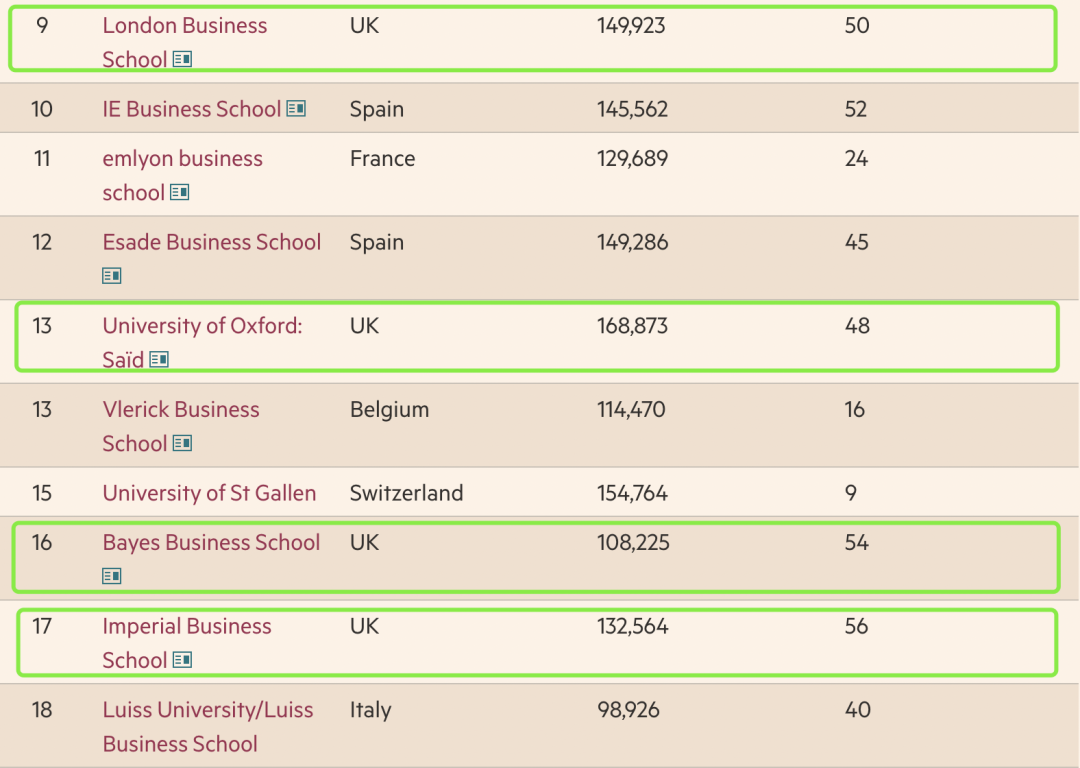
Task: Open Esade Business School link
Action: [211, 242]
